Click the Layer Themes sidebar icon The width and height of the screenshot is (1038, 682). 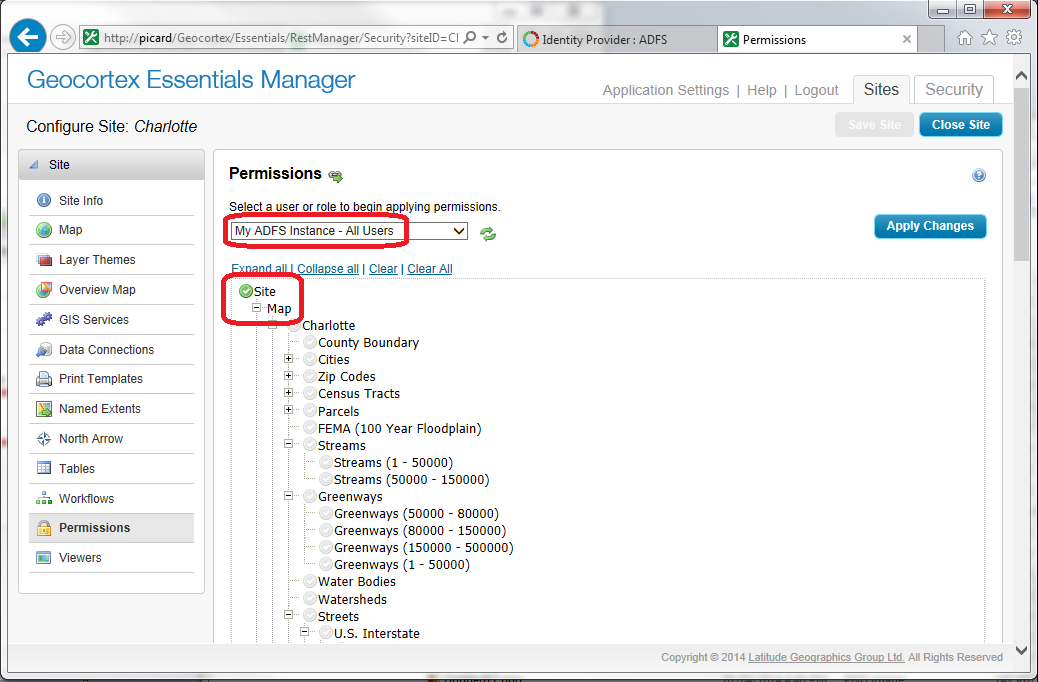pos(44,260)
